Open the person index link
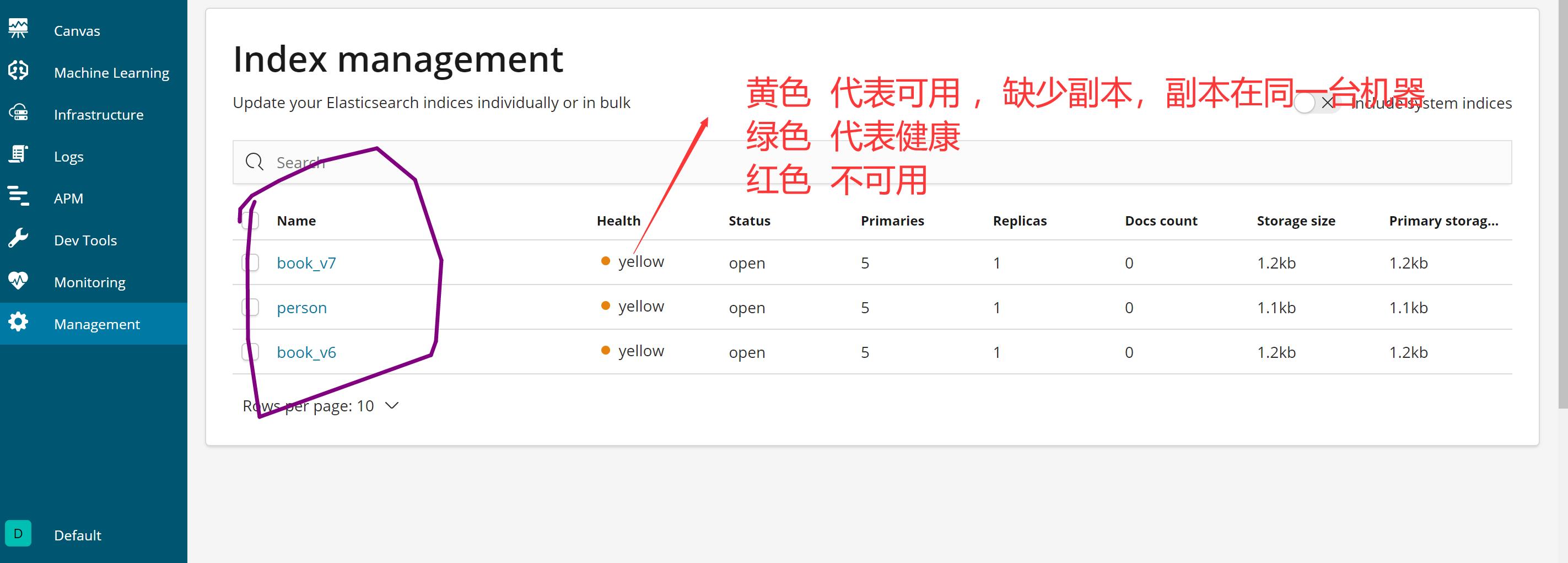The height and width of the screenshot is (563, 1568). click(302, 308)
